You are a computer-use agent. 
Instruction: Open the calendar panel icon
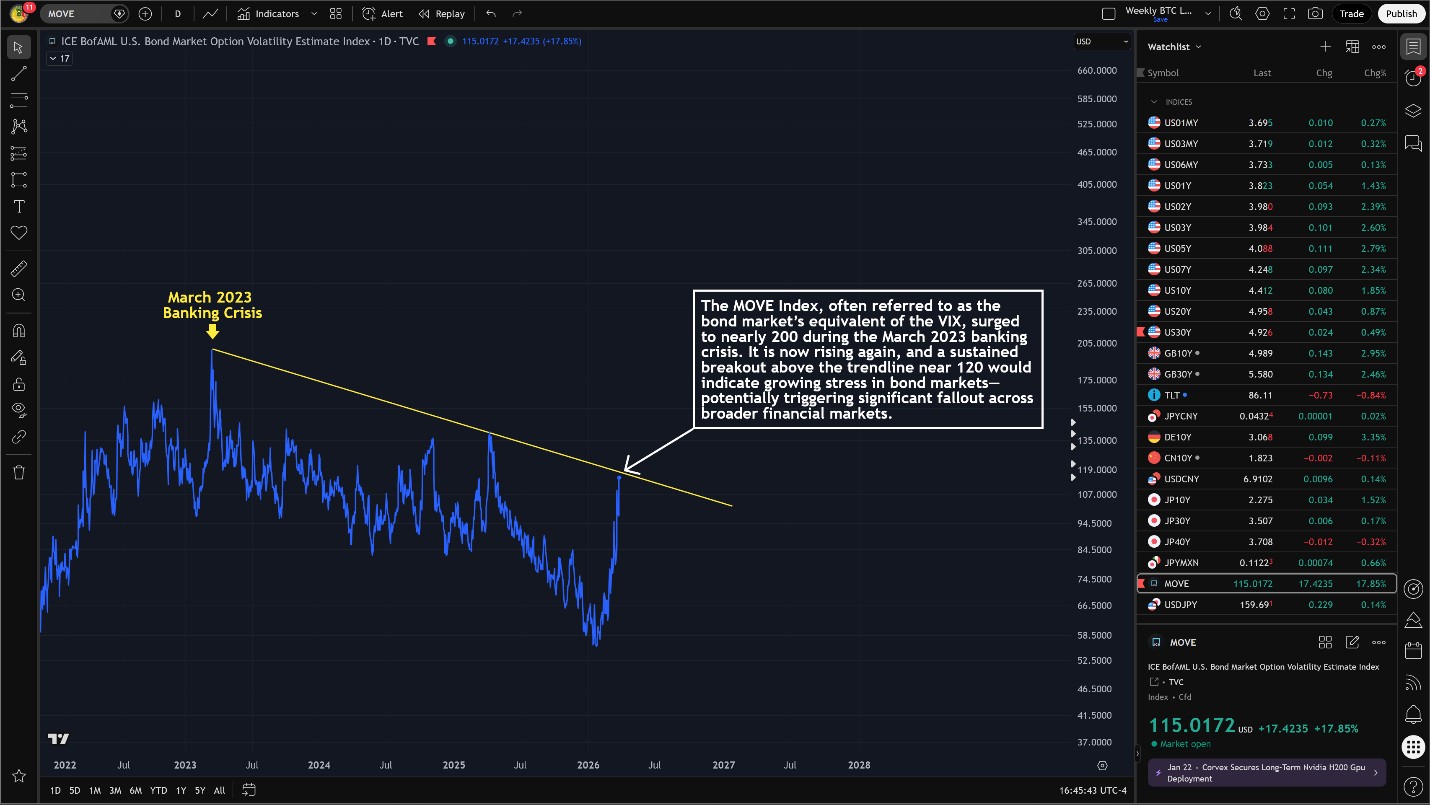(1413, 651)
